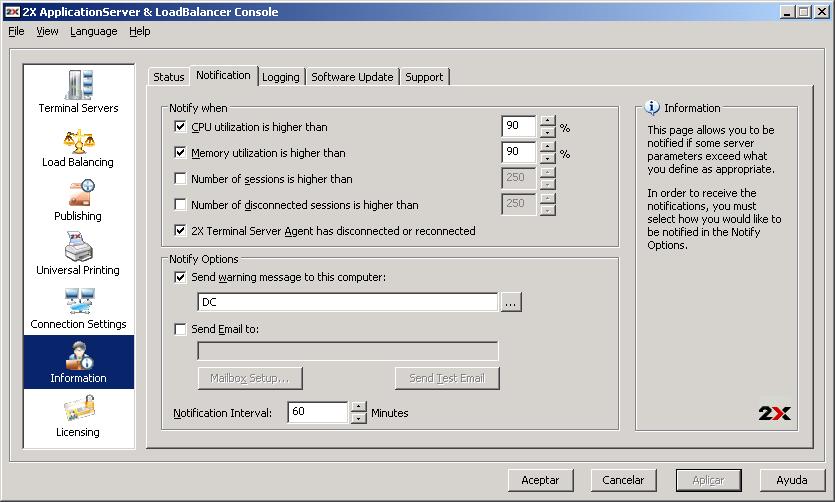Click the disconnected sessions value field

(x=519, y=204)
